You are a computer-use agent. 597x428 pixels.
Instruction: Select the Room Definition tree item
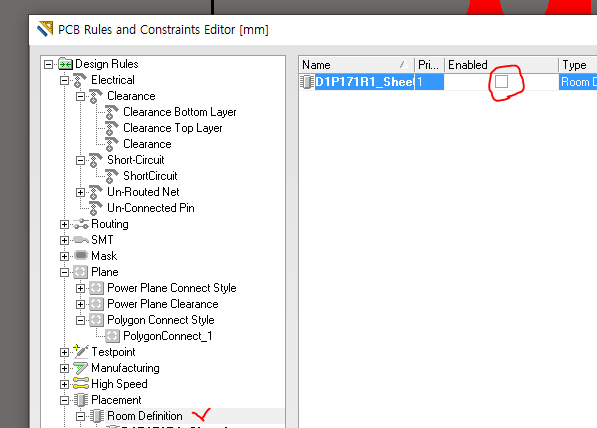[x=145, y=416]
